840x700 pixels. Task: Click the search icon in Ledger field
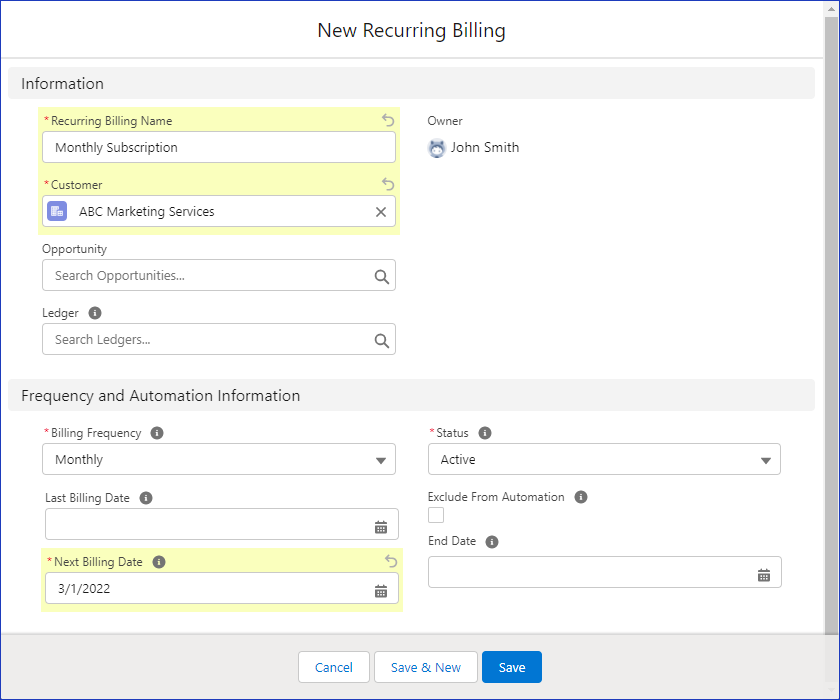coord(381,340)
